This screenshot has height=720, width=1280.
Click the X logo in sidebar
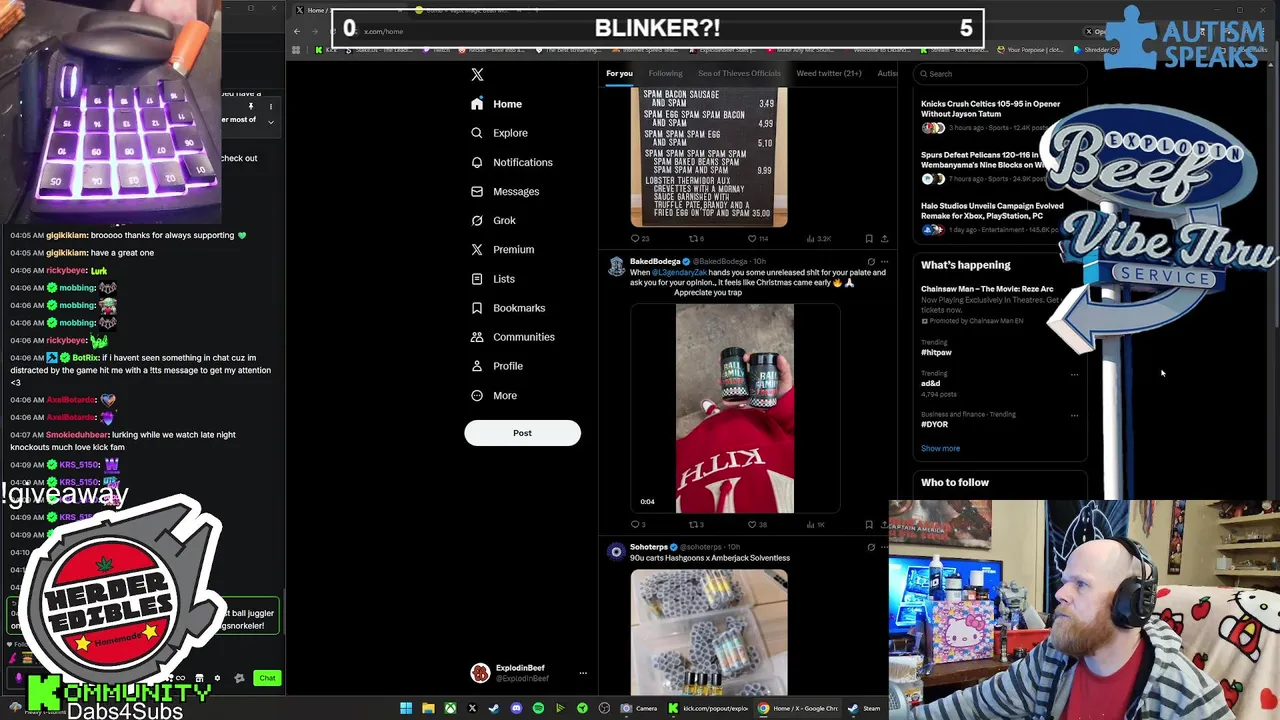point(477,74)
